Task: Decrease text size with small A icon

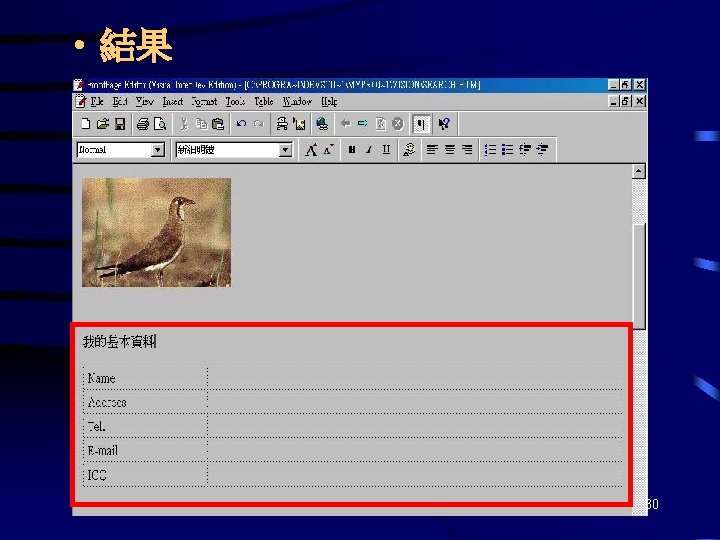Action: [328, 150]
